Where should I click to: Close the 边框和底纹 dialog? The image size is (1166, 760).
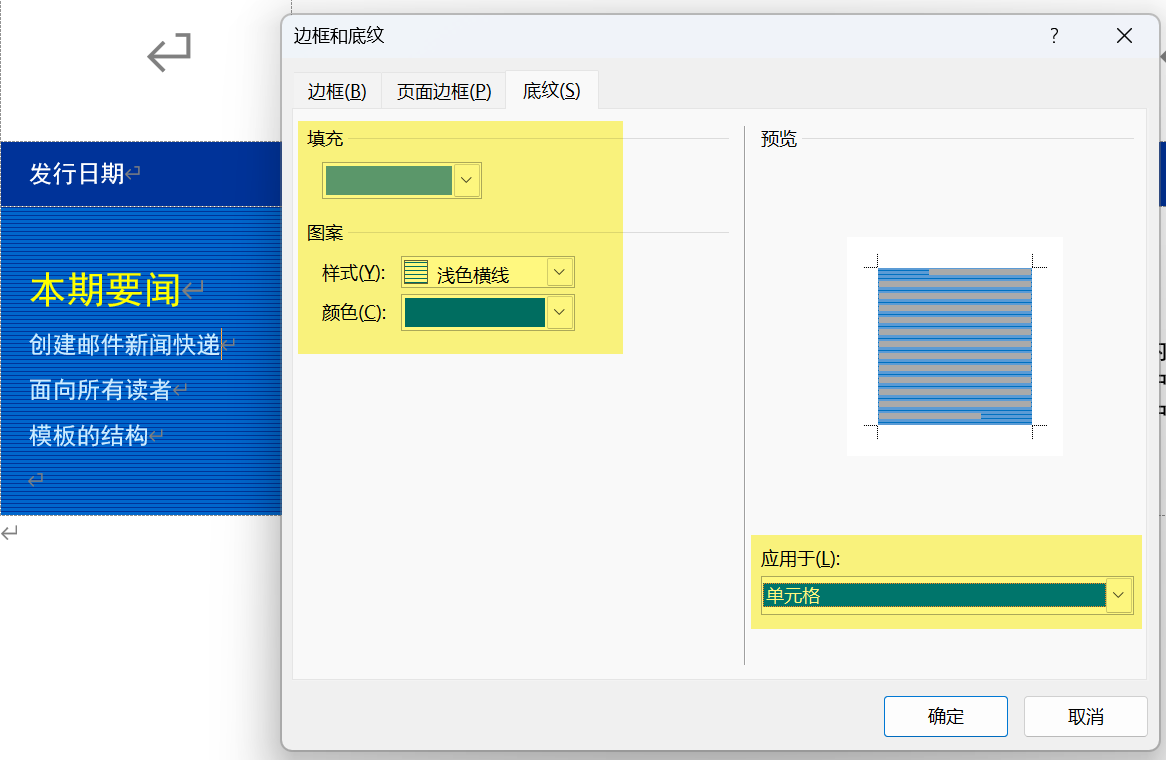click(1124, 36)
